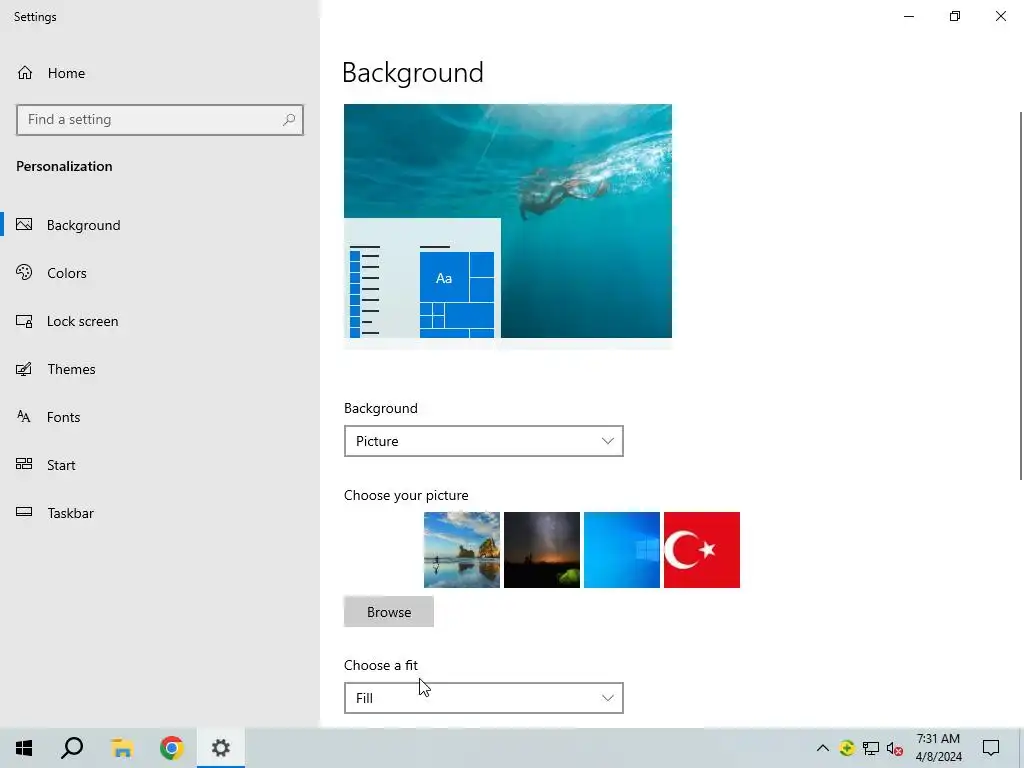
Task: Click the Colors palette icon
Action: point(24,272)
